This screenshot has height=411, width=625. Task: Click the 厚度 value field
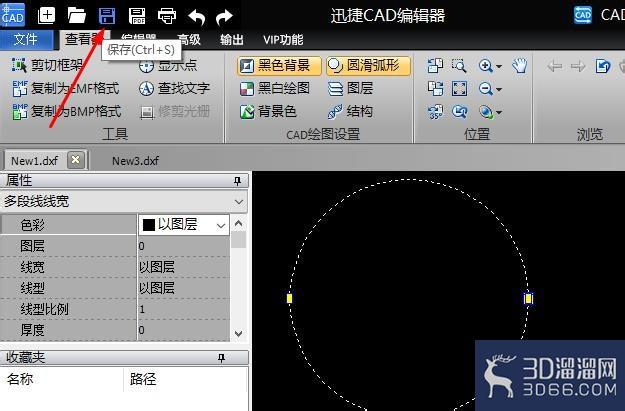184,330
